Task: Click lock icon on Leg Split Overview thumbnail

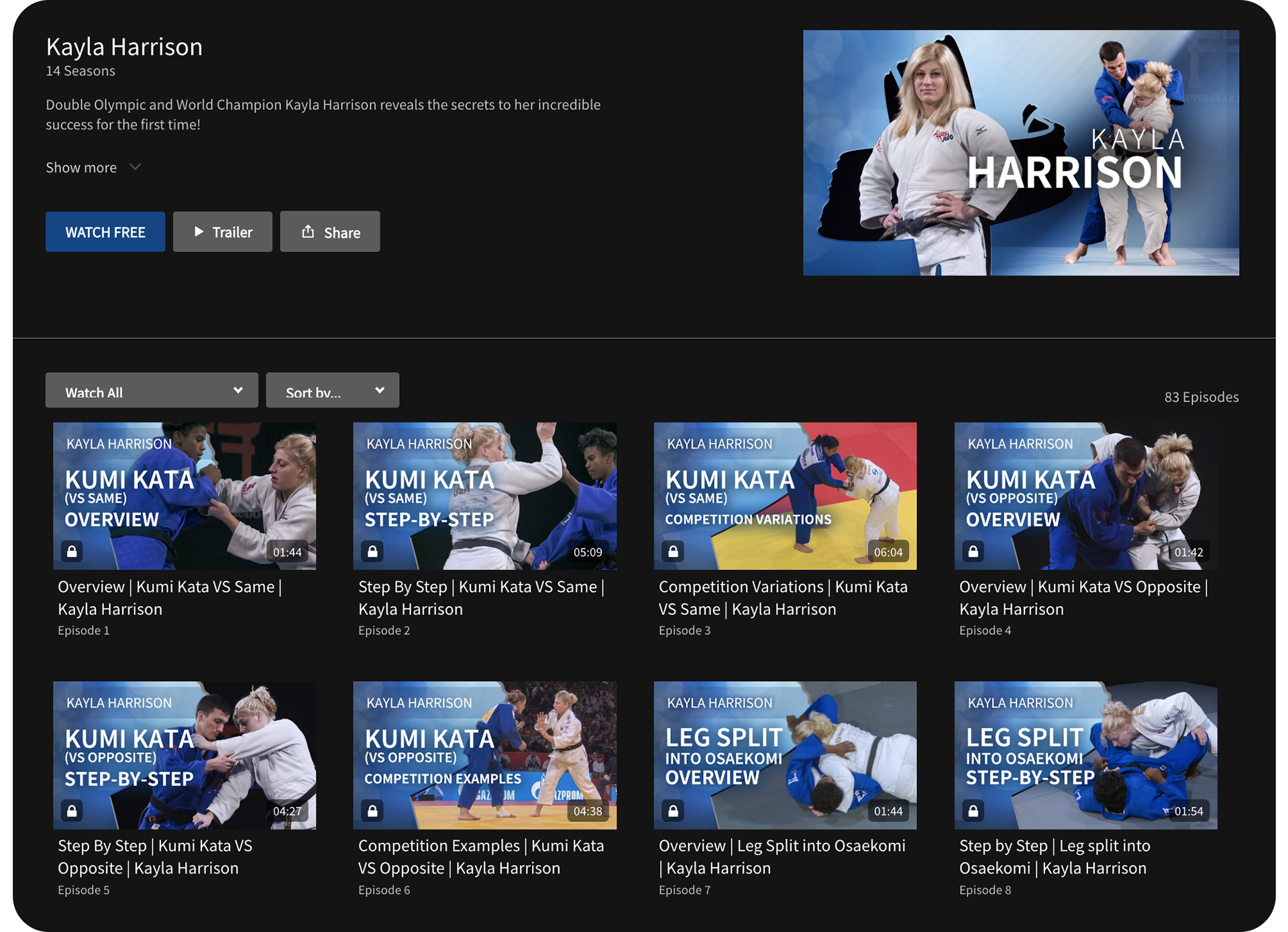Action: point(673,811)
